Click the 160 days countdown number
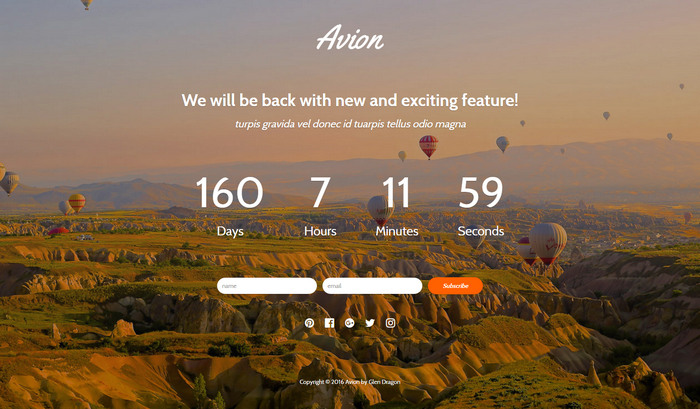This screenshot has height=409, width=700. click(230, 192)
